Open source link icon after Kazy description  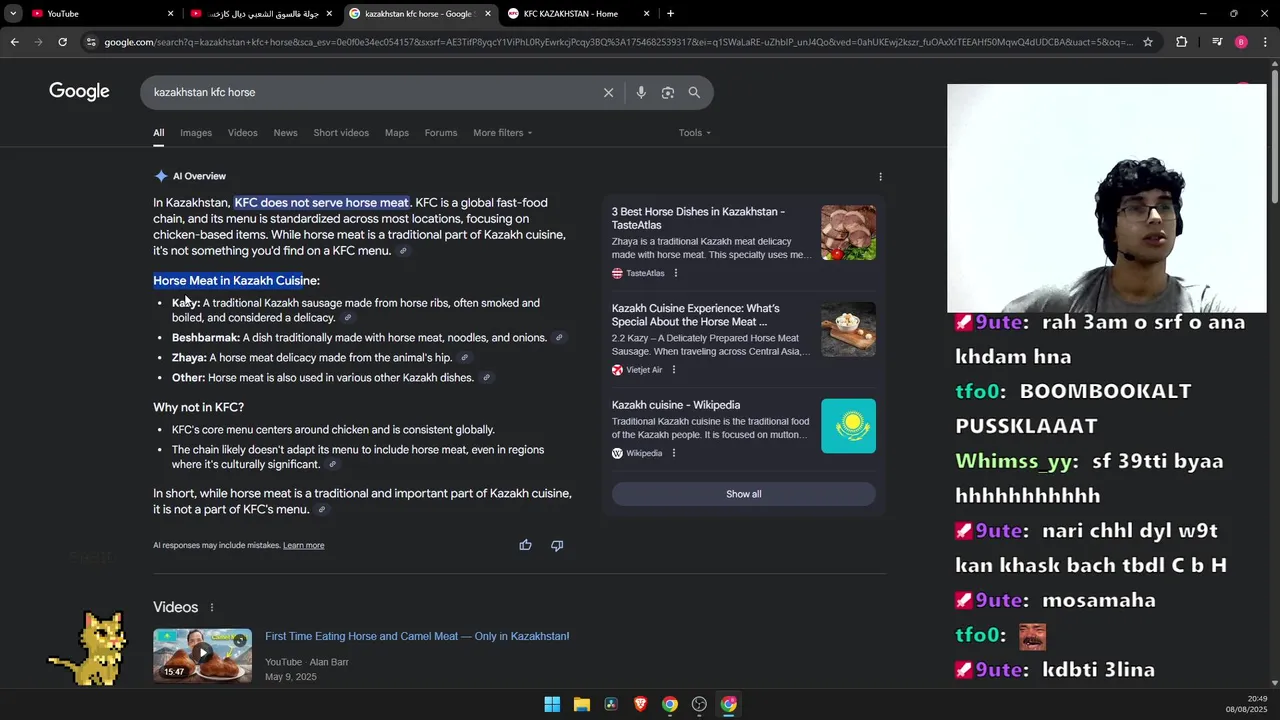pos(348,318)
